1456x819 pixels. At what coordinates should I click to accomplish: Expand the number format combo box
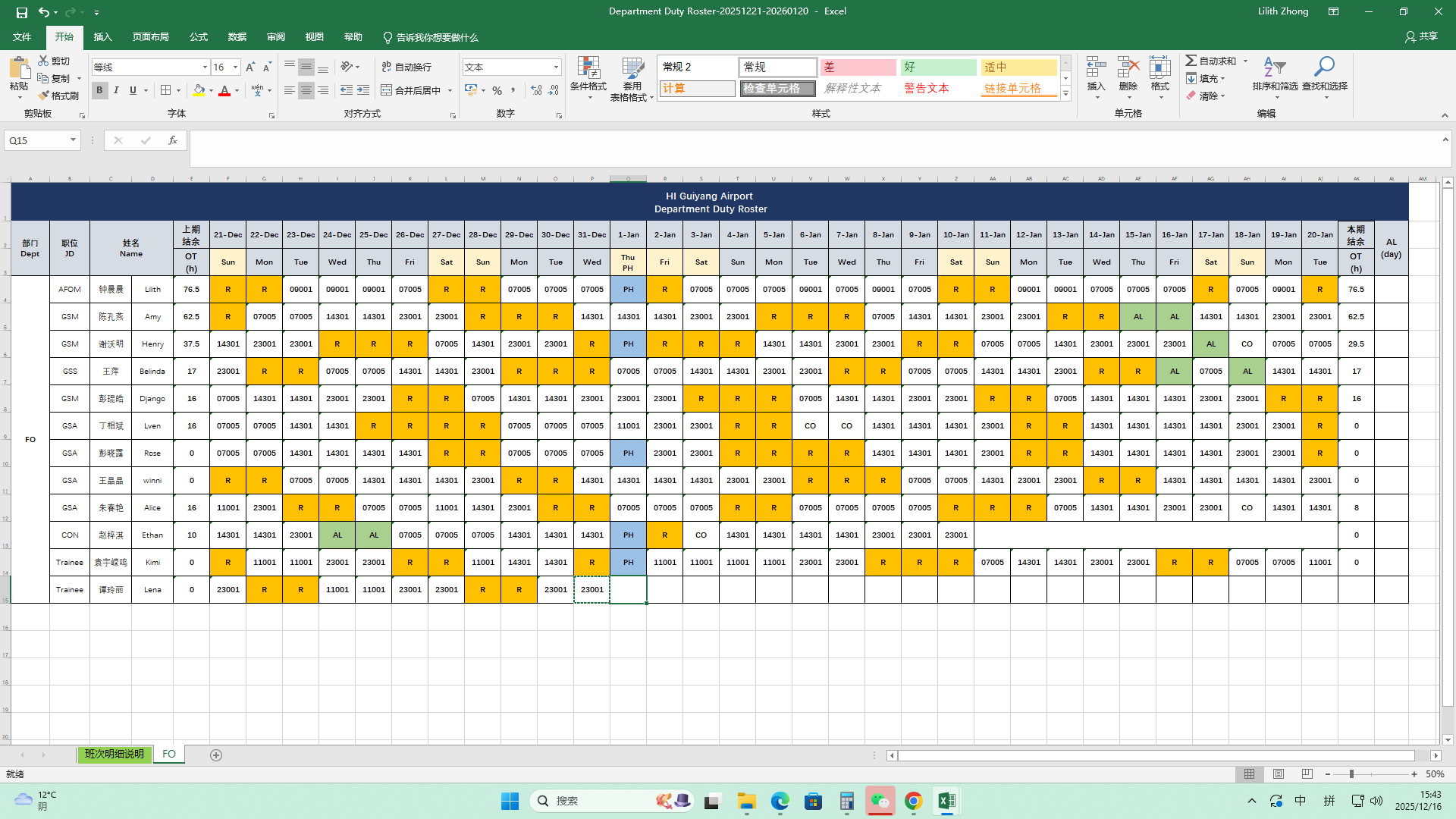point(556,67)
